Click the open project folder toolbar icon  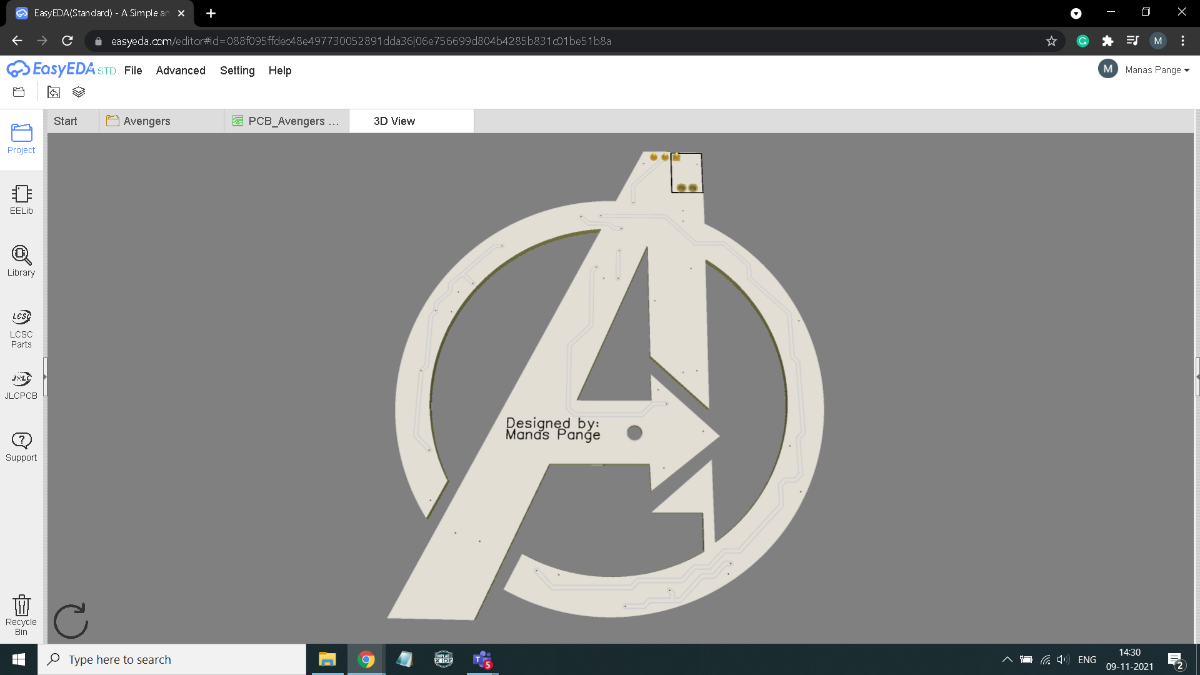click(18, 92)
